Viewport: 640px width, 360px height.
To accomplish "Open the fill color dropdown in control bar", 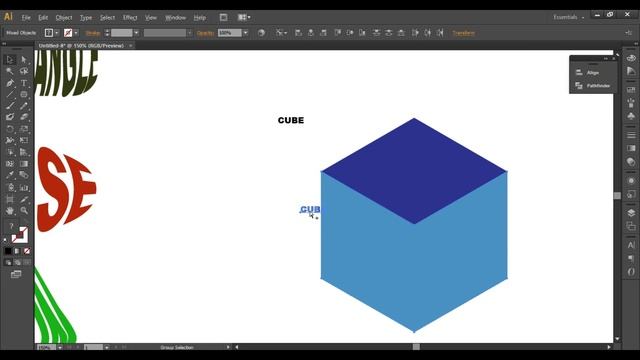I will (56, 33).
